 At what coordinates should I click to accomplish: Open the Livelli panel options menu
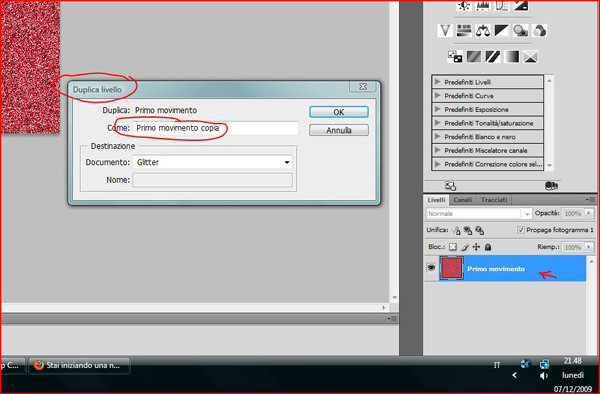coord(590,200)
